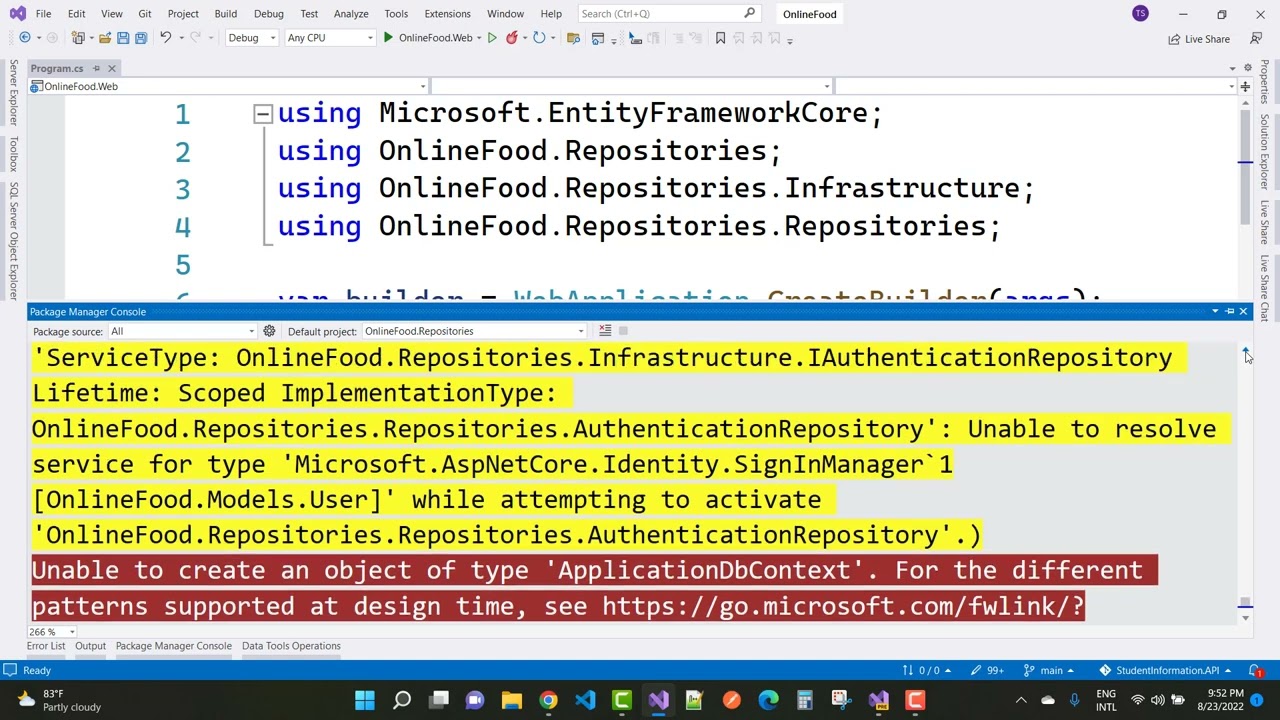Image resolution: width=1280 pixels, height=720 pixels.
Task: Switch to the Data Tools Operations tab
Action: 291,646
